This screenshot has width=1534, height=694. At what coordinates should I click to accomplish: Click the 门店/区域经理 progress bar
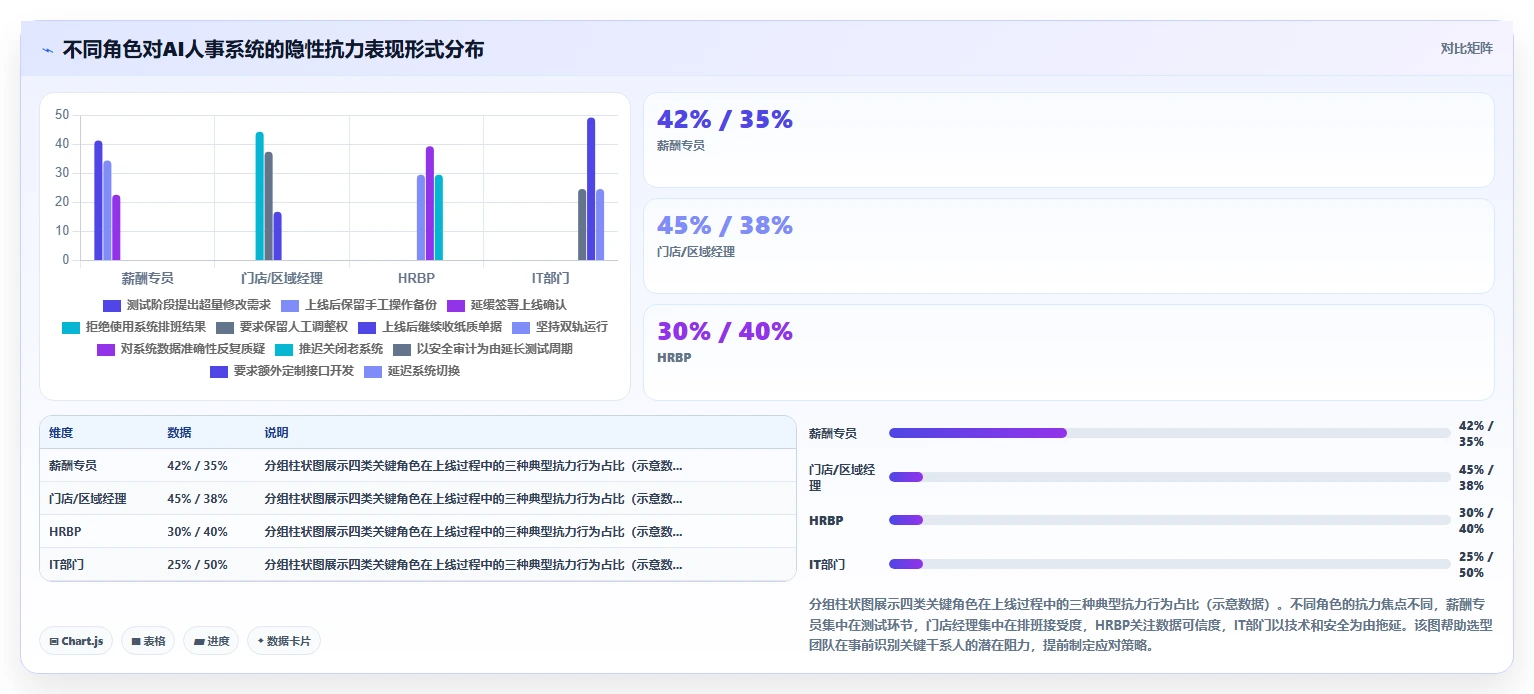click(1169, 477)
